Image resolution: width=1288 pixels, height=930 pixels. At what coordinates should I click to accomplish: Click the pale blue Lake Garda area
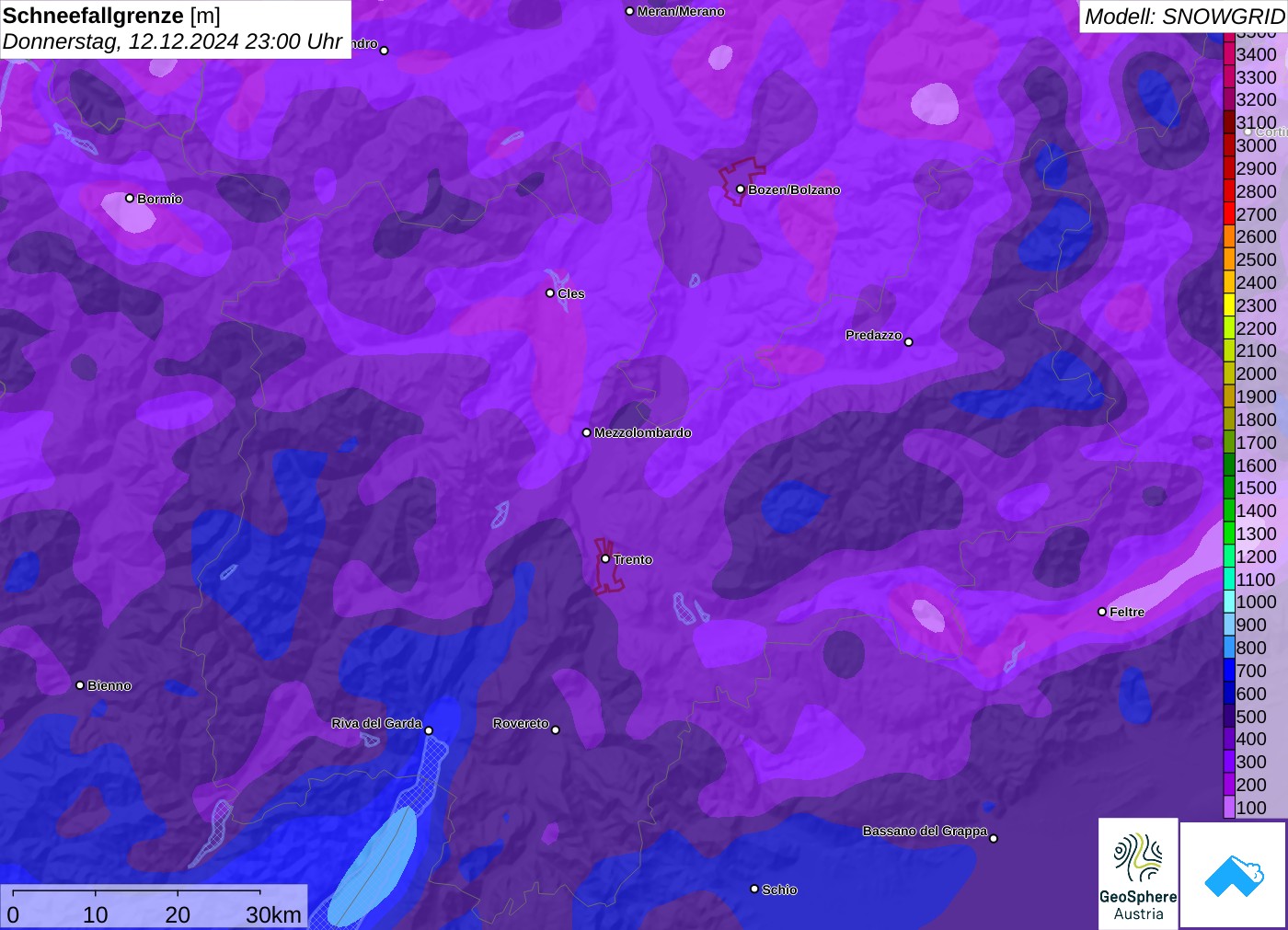click(374, 869)
